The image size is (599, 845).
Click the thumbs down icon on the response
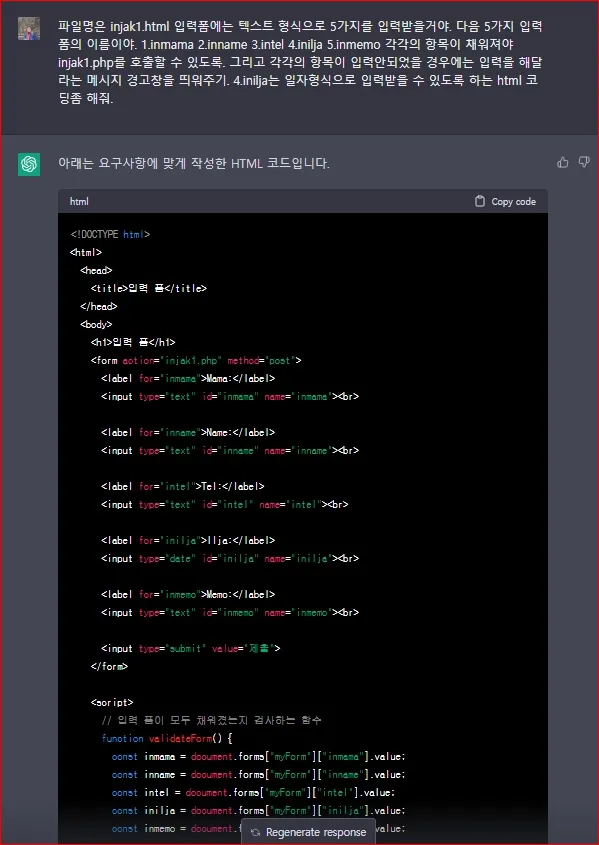point(584,162)
